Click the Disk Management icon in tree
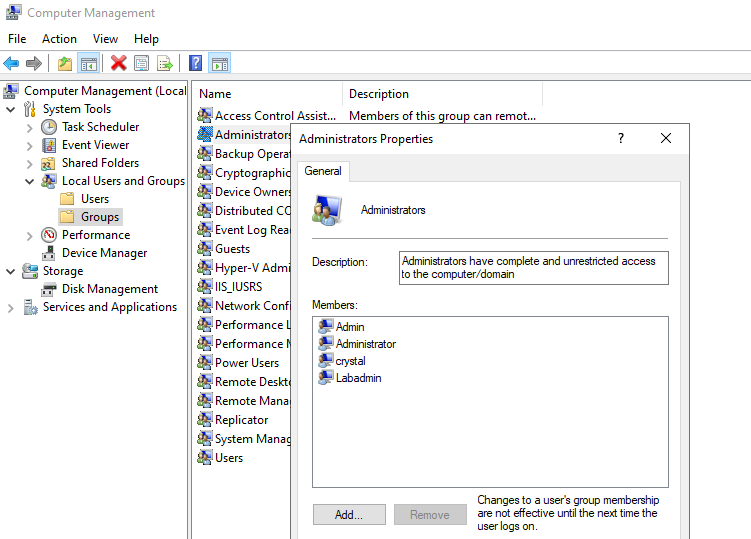 (x=48, y=289)
